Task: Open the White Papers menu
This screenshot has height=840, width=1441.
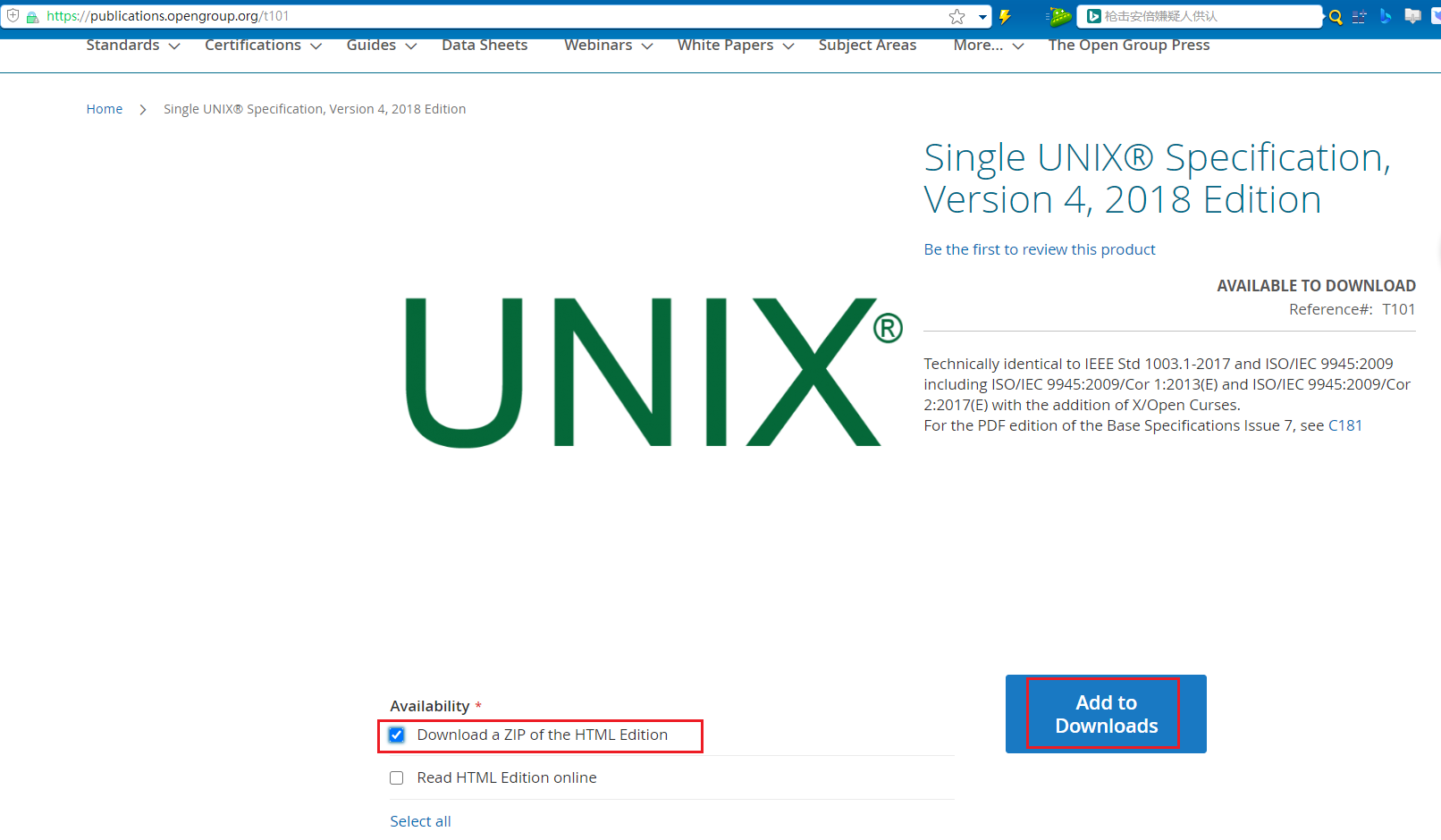Action: (725, 45)
